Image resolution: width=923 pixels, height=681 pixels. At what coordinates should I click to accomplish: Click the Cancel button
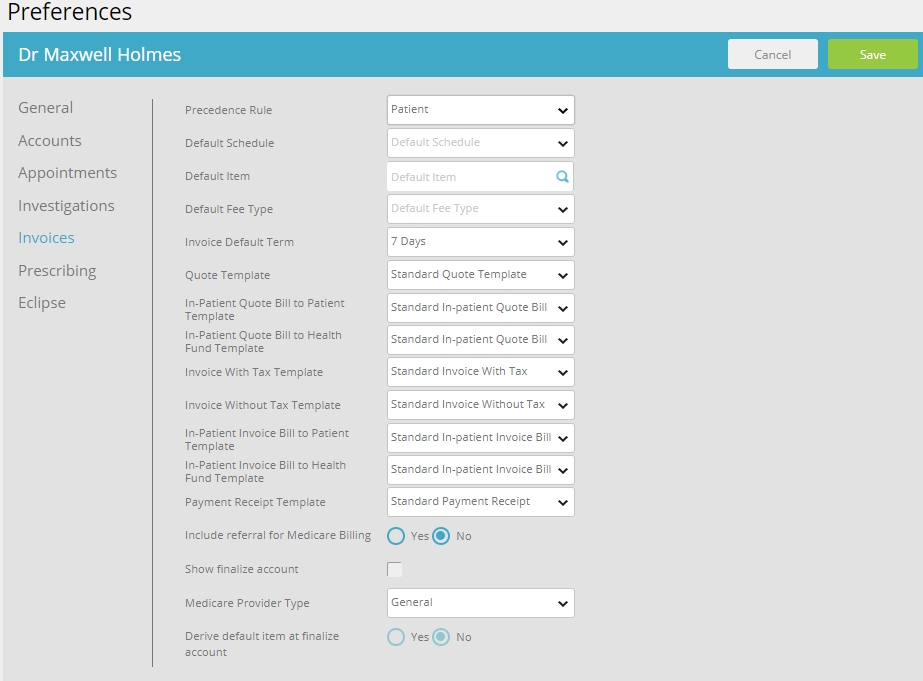(x=772, y=54)
